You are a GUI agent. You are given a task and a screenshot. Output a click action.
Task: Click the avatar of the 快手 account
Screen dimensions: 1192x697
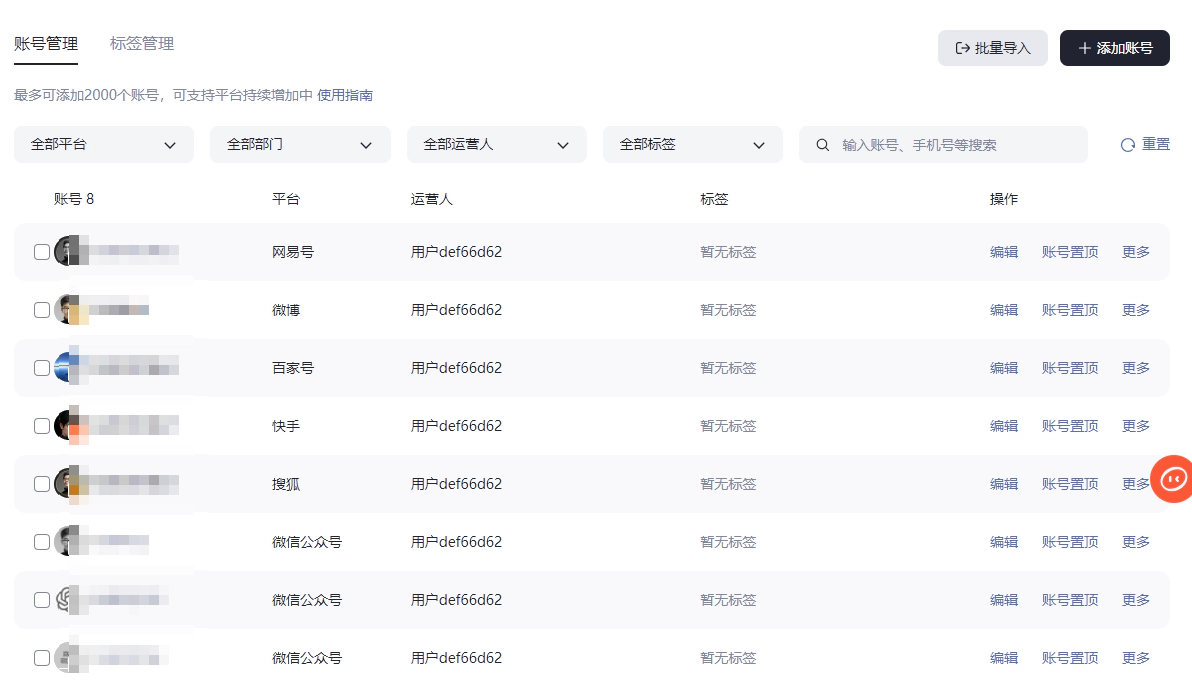tap(66, 426)
